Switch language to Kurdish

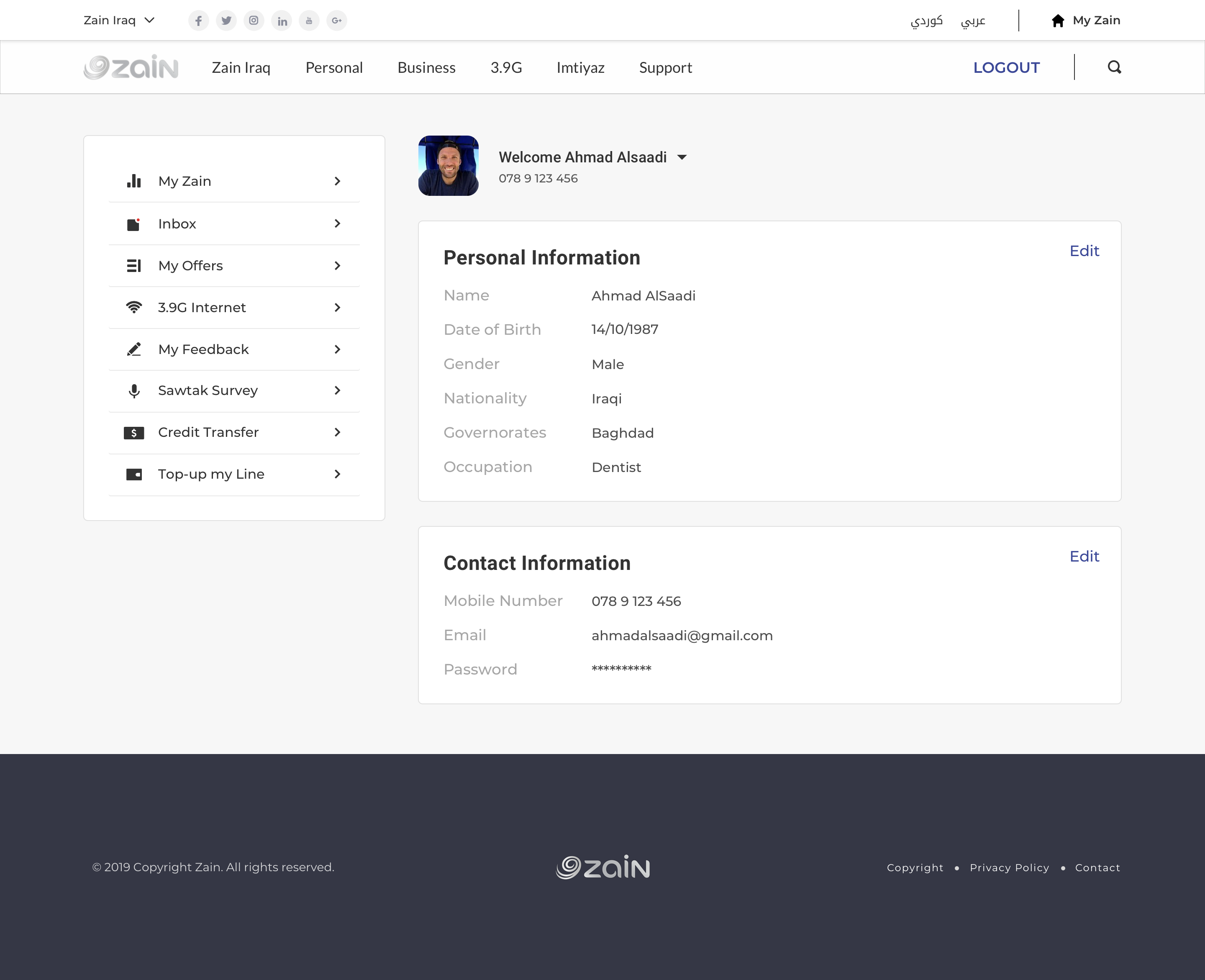click(x=927, y=21)
